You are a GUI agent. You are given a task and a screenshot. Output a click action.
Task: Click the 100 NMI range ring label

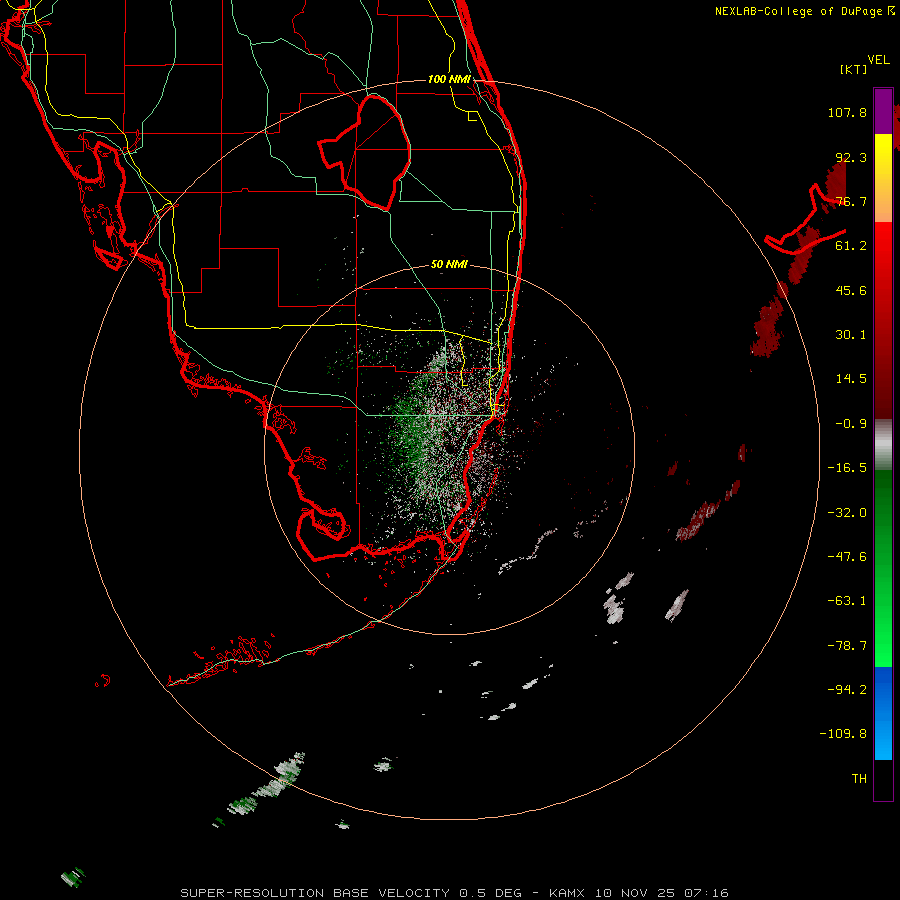pos(449,79)
